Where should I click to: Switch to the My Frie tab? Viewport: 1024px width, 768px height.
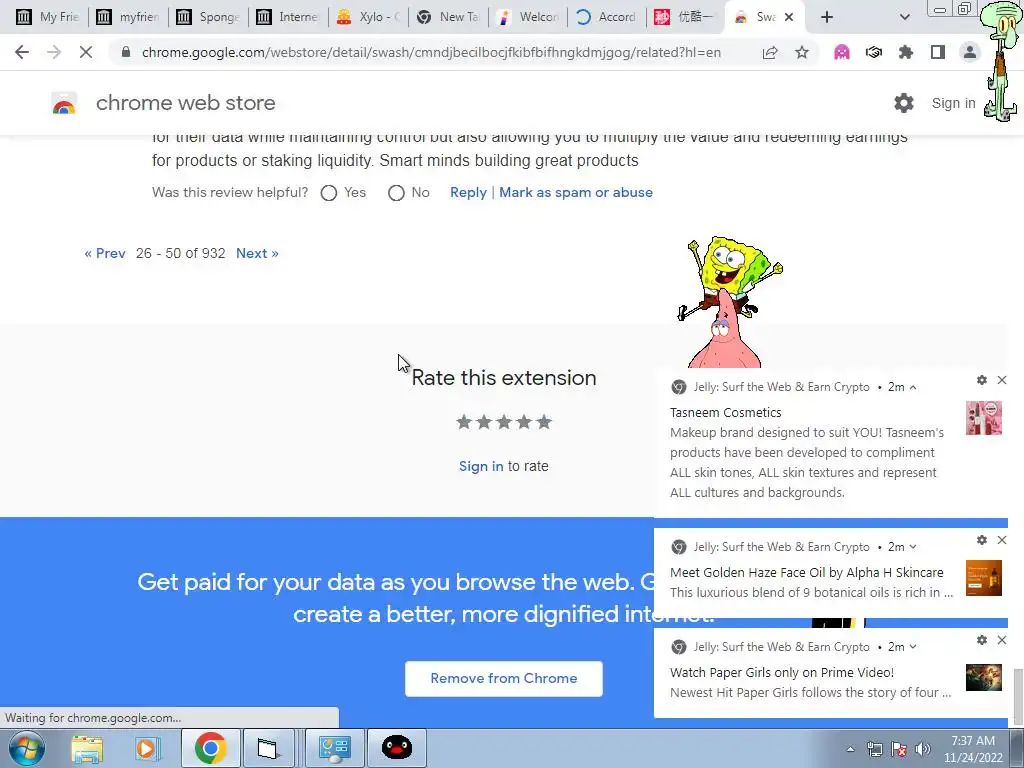[x=47, y=17]
